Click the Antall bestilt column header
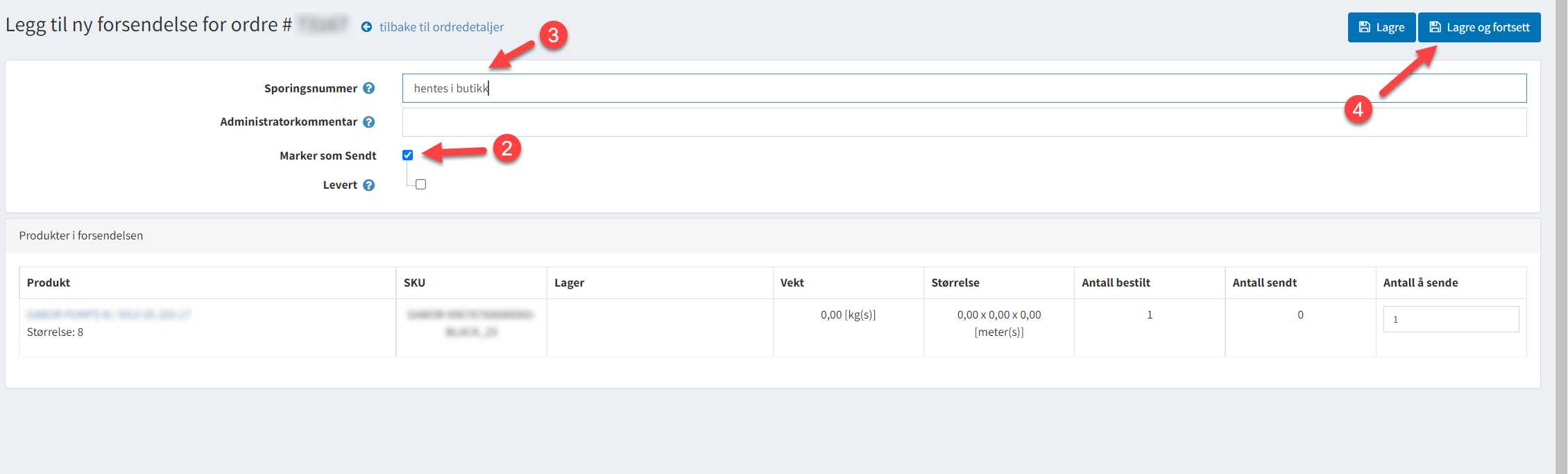Viewport: 1568px width, 474px height. (1116, 282)
